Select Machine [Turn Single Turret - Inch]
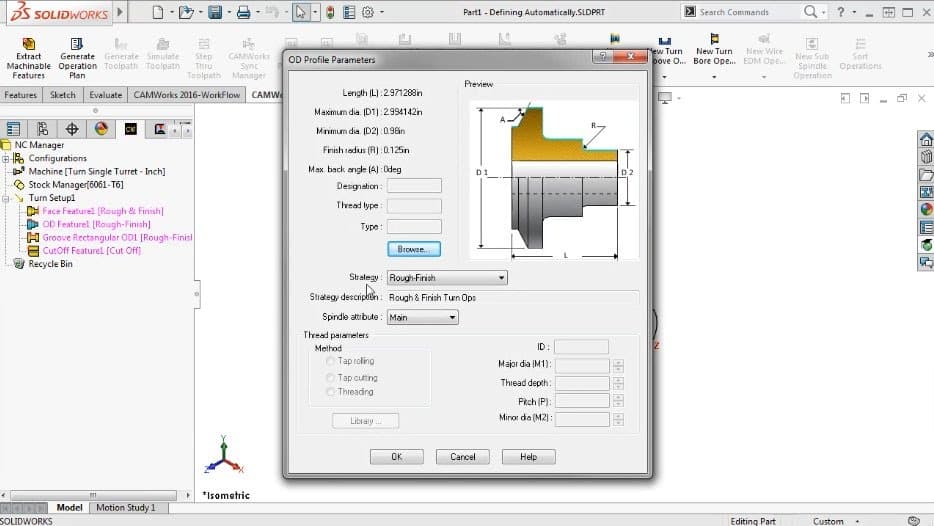934x526 pixels. tap(97, 172)
